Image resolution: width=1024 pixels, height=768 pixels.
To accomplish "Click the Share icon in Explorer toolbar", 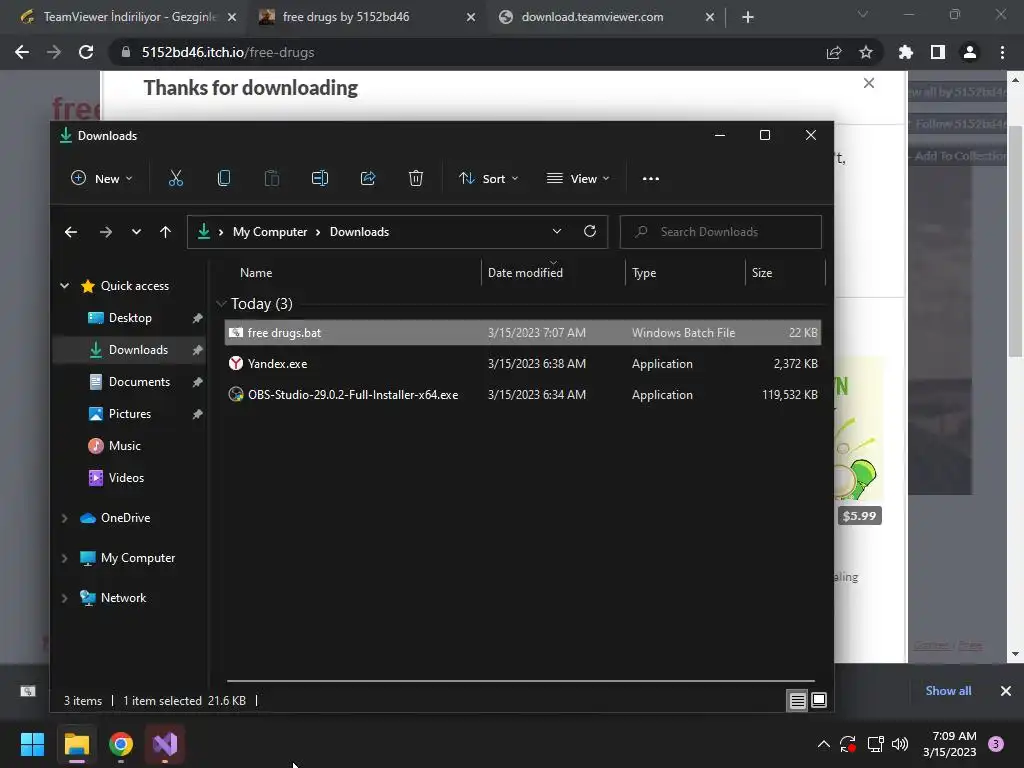I will (368, 178).
